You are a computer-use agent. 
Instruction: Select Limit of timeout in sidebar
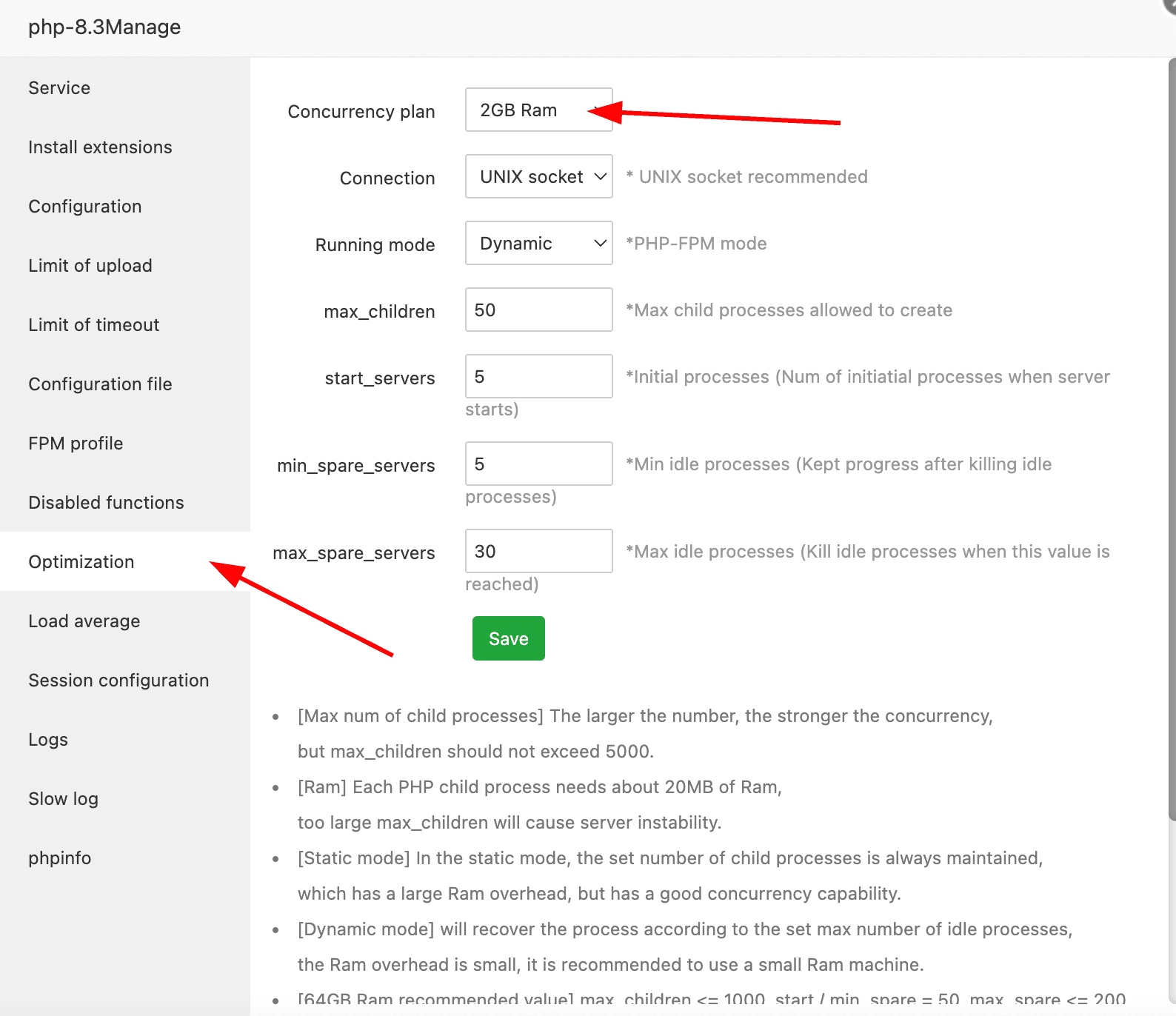94,325
